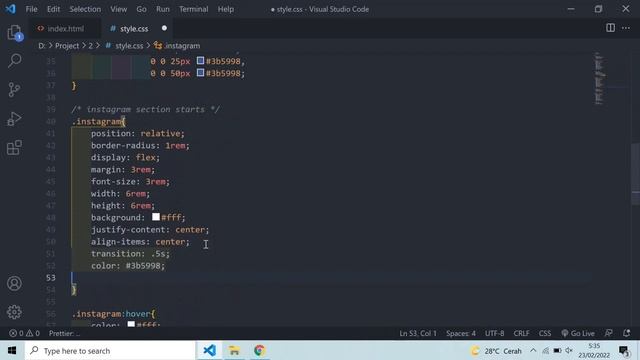The height and width of the screenshot is (360, 640).
Task: Open the Terminal menu
Action: click(x=193, y=9)
